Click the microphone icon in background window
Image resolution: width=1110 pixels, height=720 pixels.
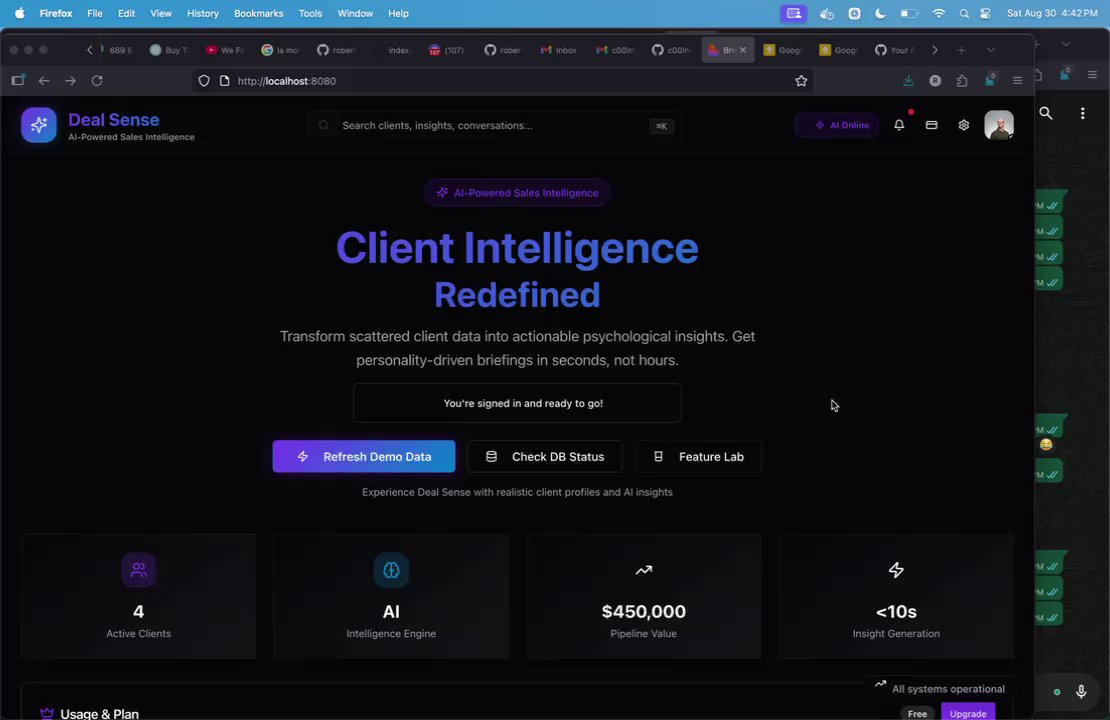(1081, 692)
